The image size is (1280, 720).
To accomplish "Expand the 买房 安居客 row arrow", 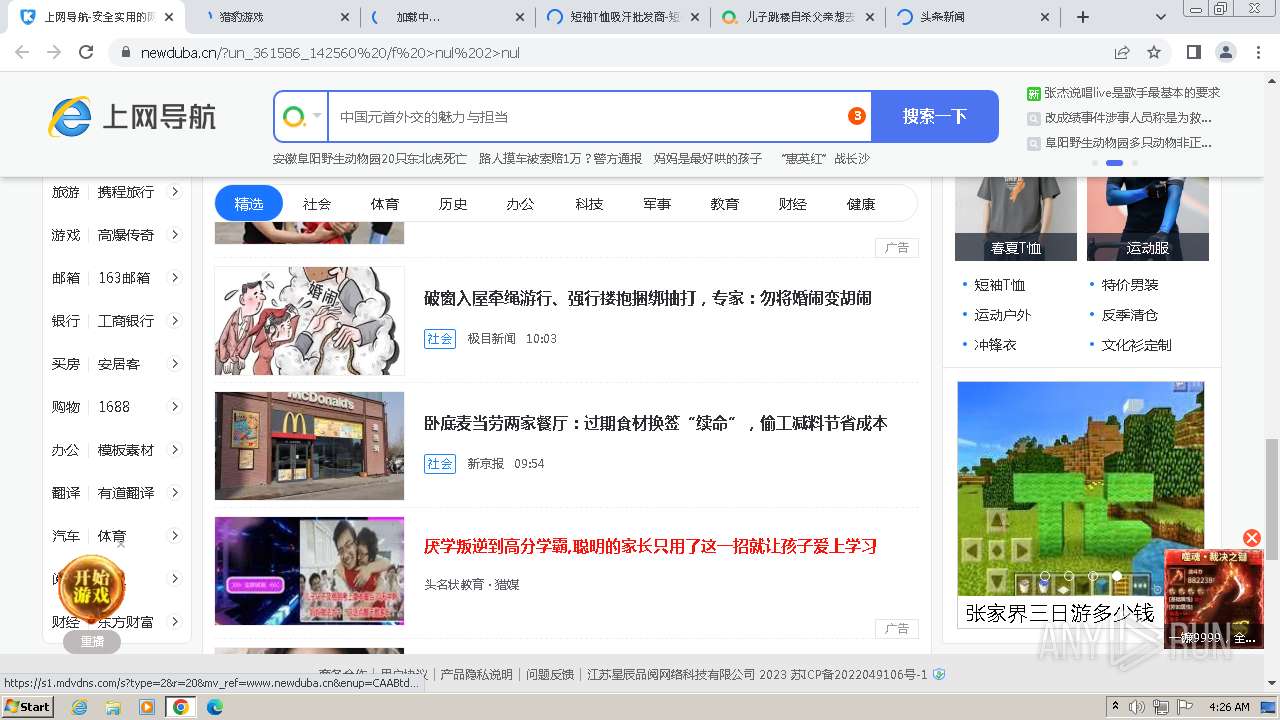I will 174,363.
